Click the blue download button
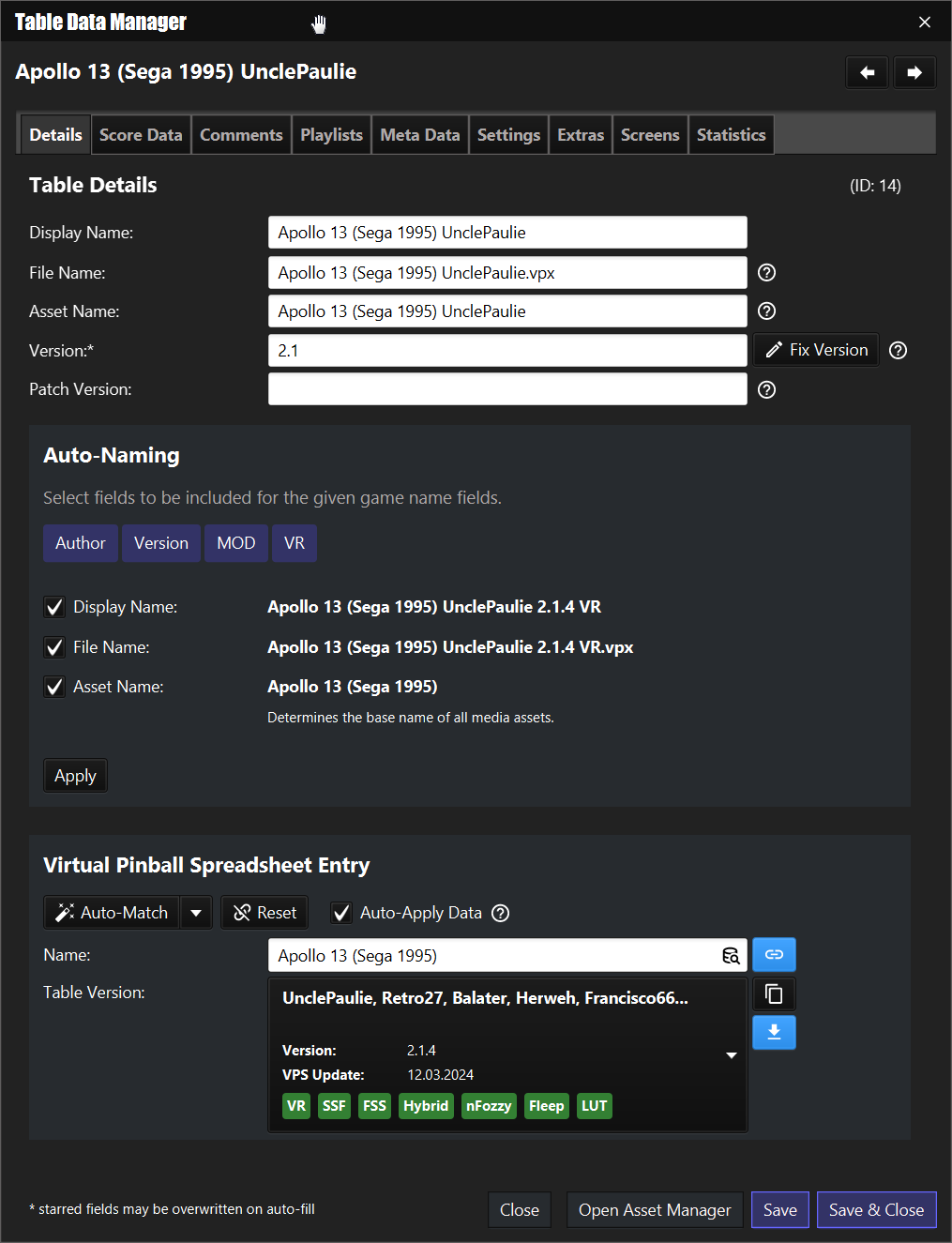 pyautogui.click(x=774, y=1032)
